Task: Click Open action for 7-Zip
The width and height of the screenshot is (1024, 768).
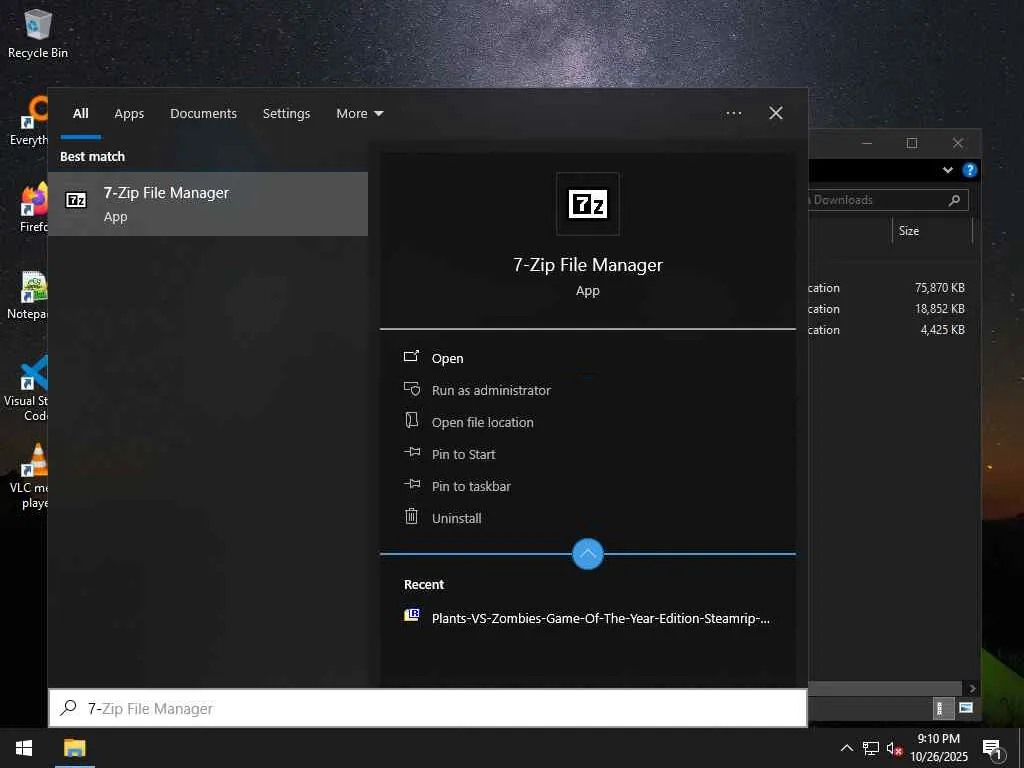Action: tap(447, 358)
